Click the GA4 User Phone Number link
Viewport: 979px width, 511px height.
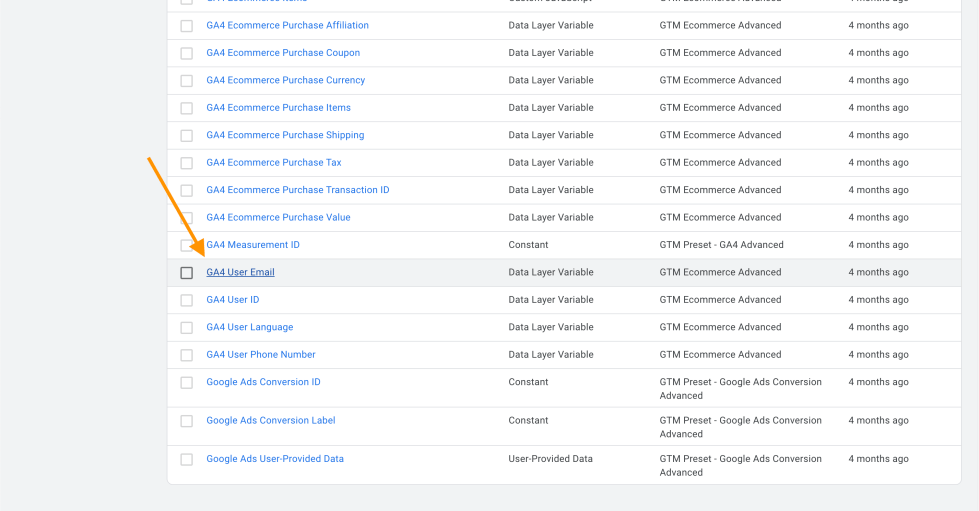click(x=260, y=354)
